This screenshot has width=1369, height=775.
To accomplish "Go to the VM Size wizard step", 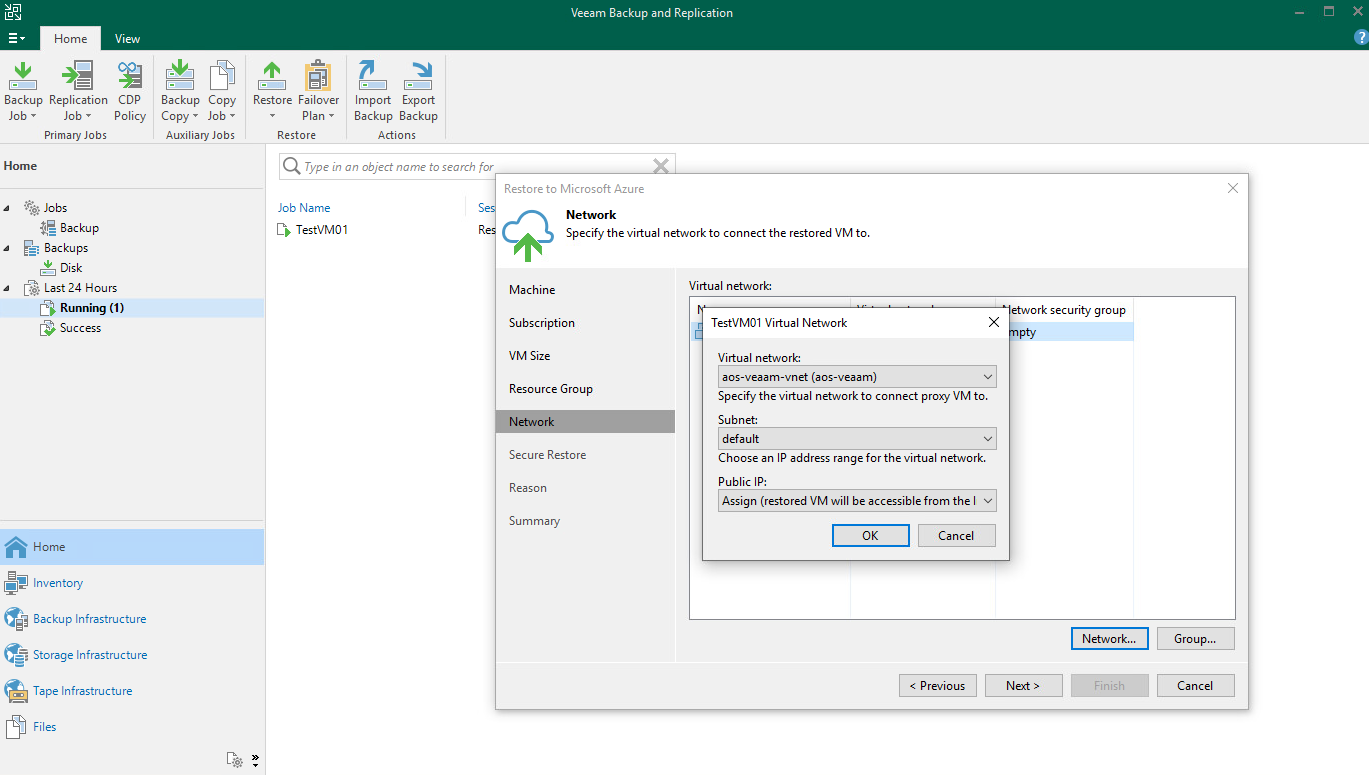I will [x=585, y=356].
